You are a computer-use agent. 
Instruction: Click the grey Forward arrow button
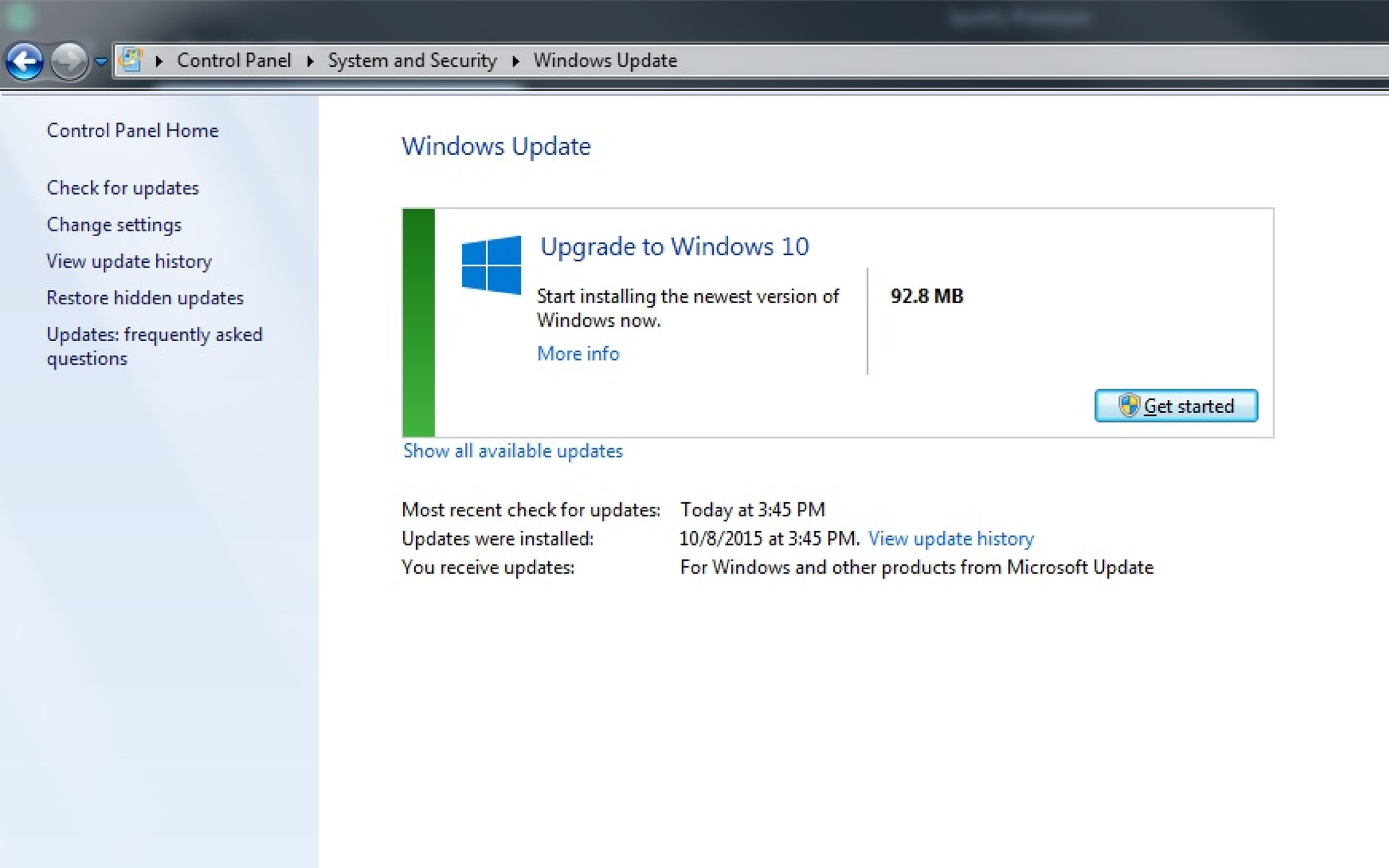click(69, 61)
